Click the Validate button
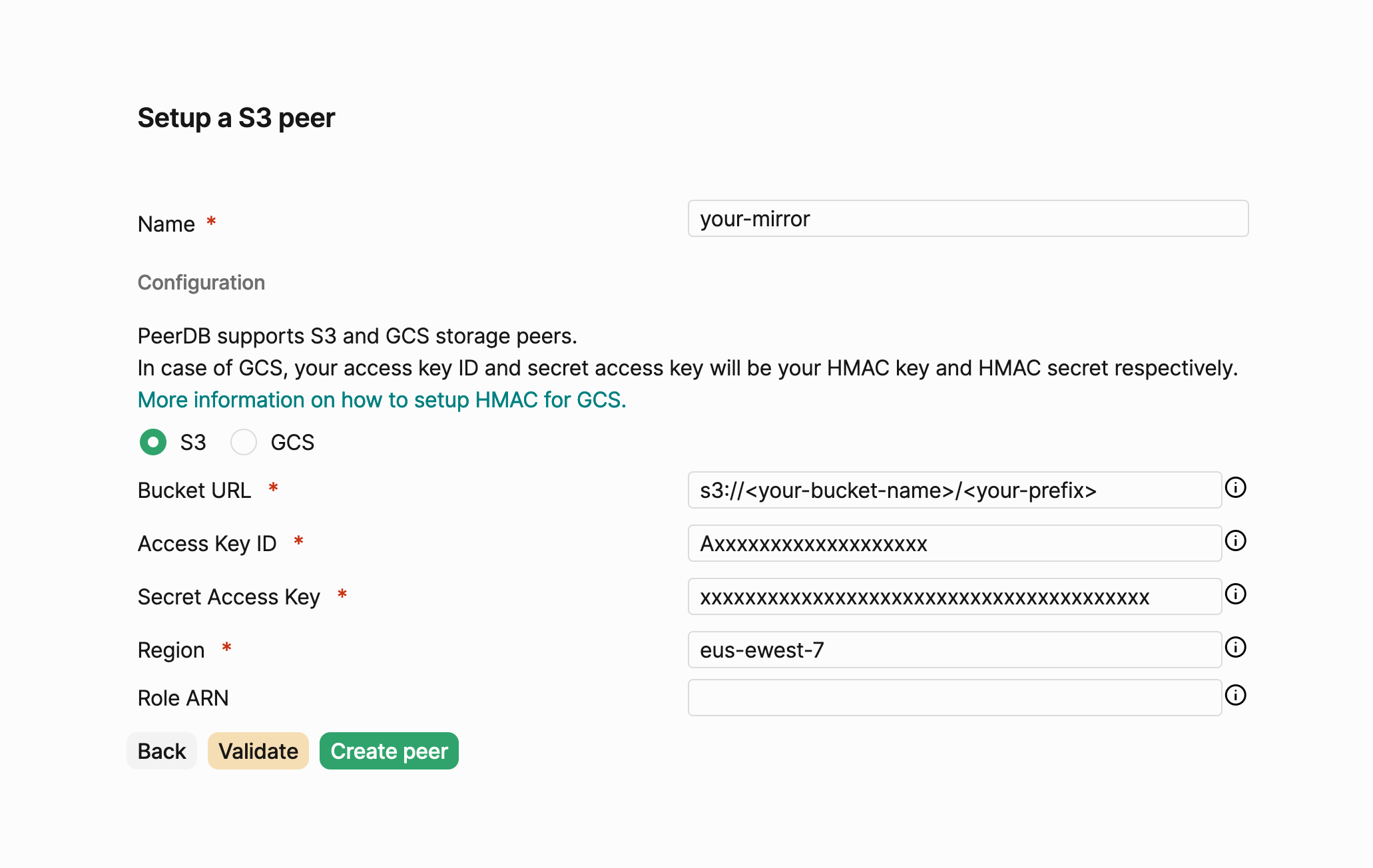The height and width of the screenshot is (868, 1373). pyautogui.click(x=258, y=751)
